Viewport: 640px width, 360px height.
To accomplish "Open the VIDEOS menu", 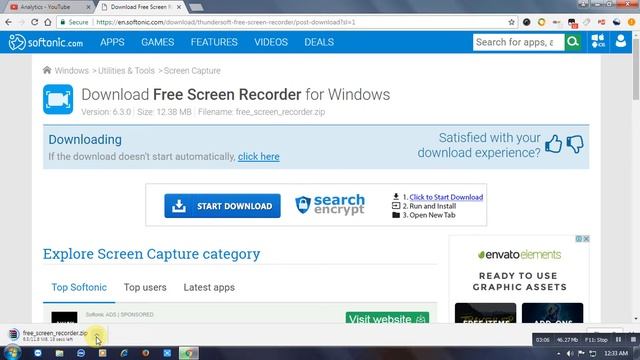I will (x=271, y=42).
